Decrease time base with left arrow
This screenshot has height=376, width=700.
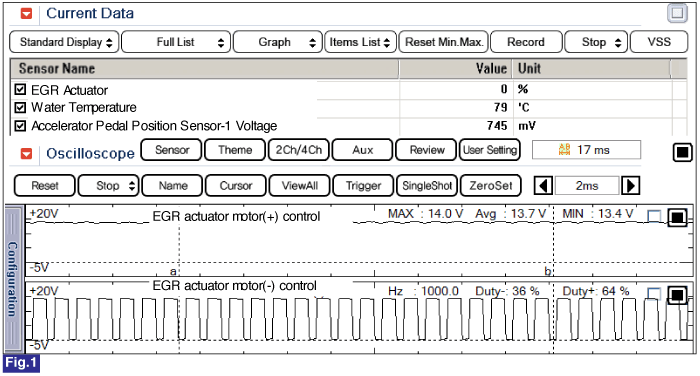pyautogui.click(x=543, y=185)
